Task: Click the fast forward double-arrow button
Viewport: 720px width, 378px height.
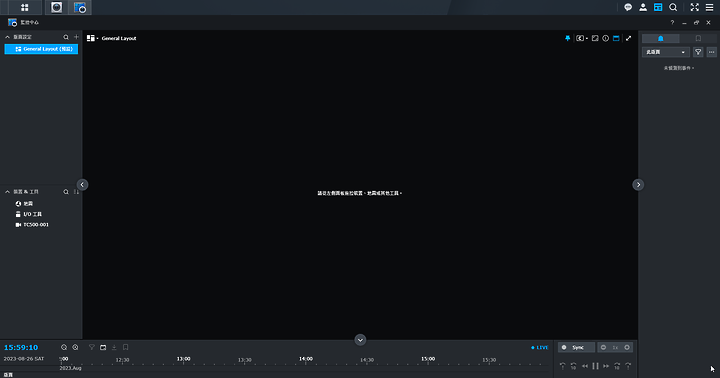Action: point(606,366)
